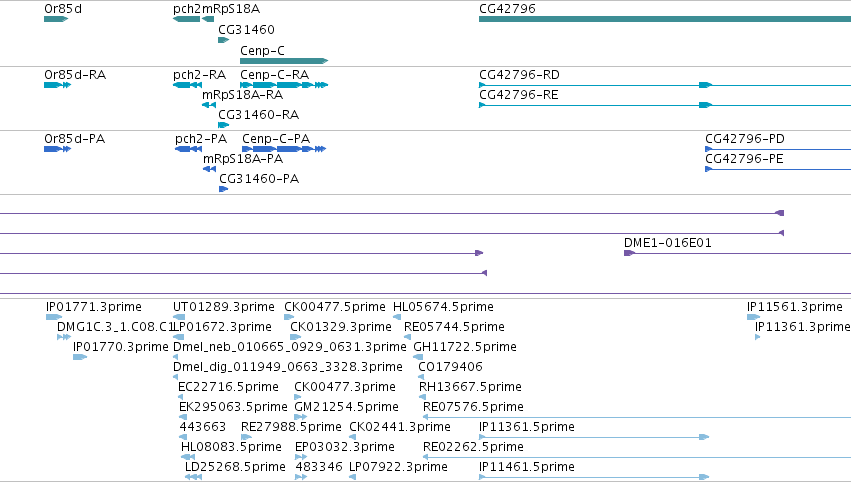Click the IP01771.3prime EST label
Screen dimensions: 851x482
[94, 307]
